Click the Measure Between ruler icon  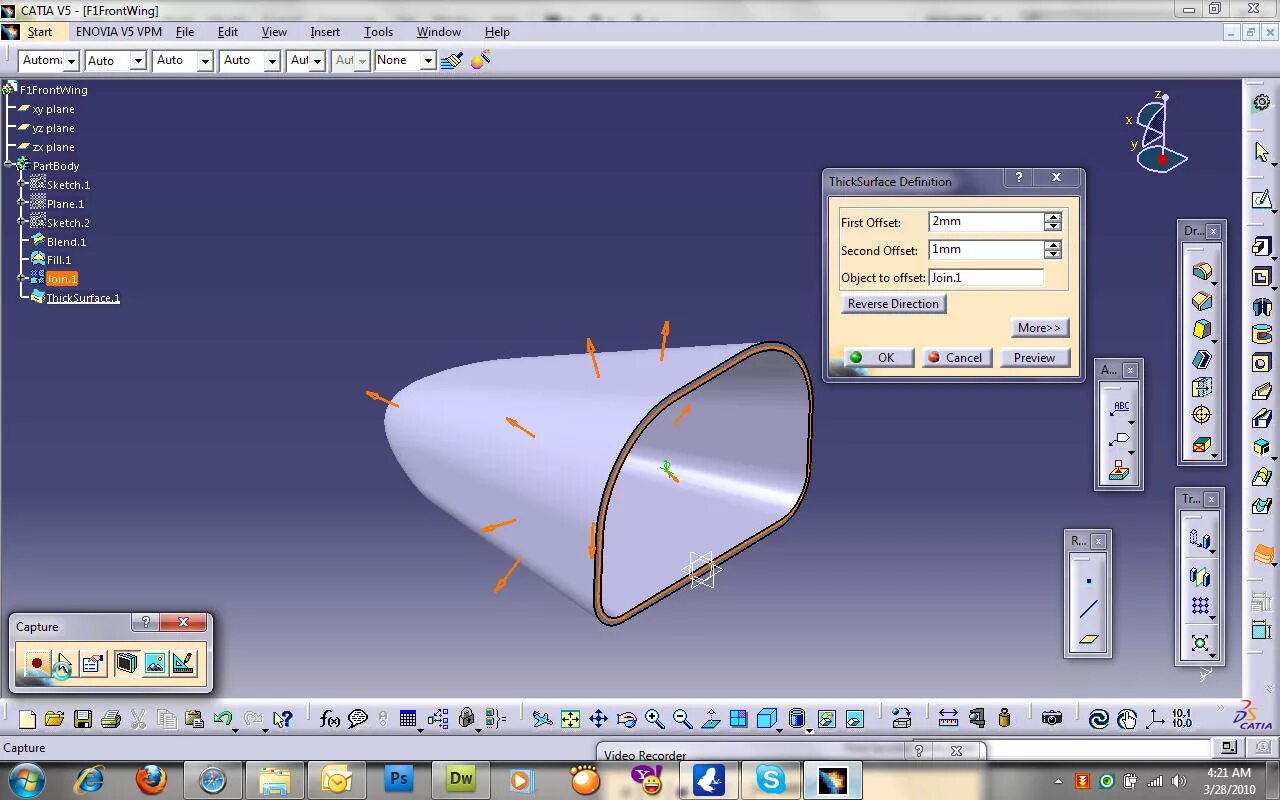pos(948,719)
